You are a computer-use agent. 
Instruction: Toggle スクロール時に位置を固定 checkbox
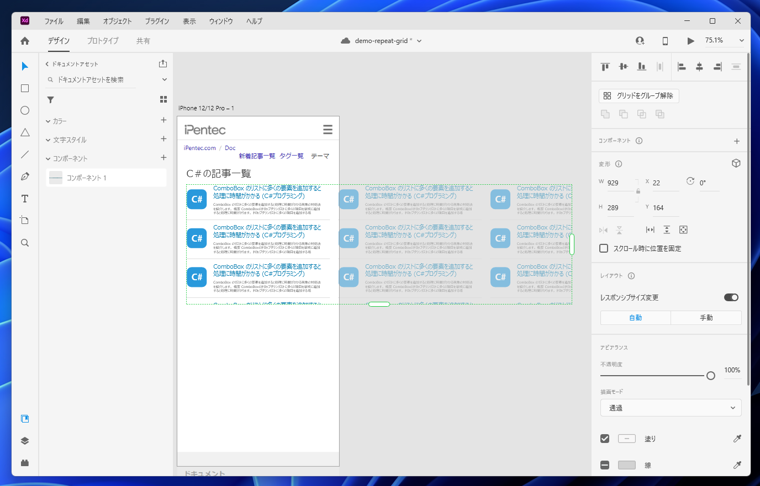pyautogui.click(x=603, y=248)
